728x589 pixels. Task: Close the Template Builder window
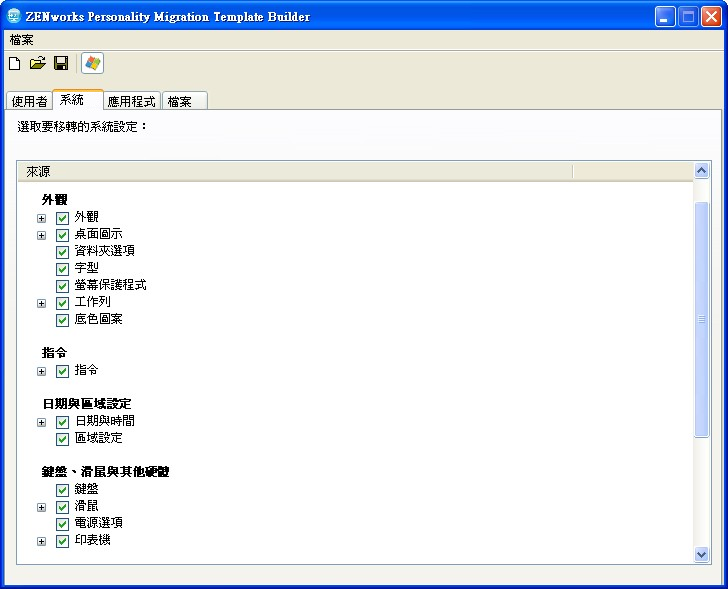(x=711, y=17)
